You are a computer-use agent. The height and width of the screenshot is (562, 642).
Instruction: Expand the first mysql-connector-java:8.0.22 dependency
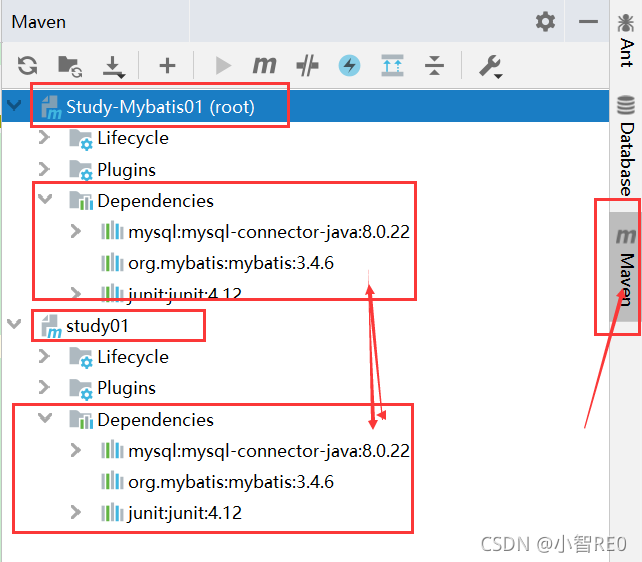point(76,231)
